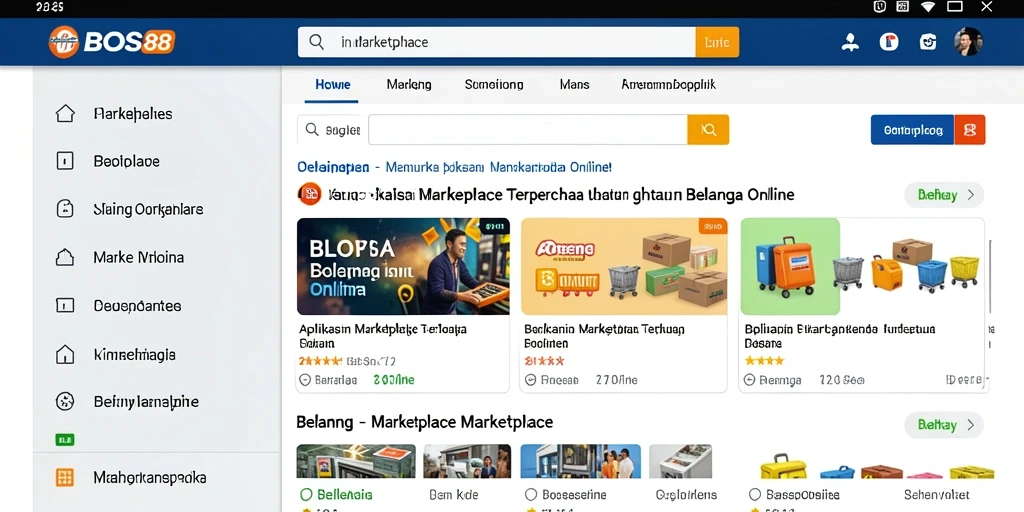Click the BOS88 logo
Screen dimensions: 1024x512
(x=112, y=42)
